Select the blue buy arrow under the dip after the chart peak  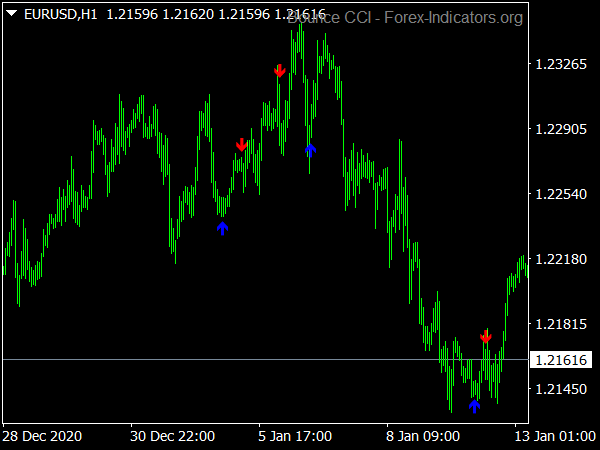[x=310, y=150]
